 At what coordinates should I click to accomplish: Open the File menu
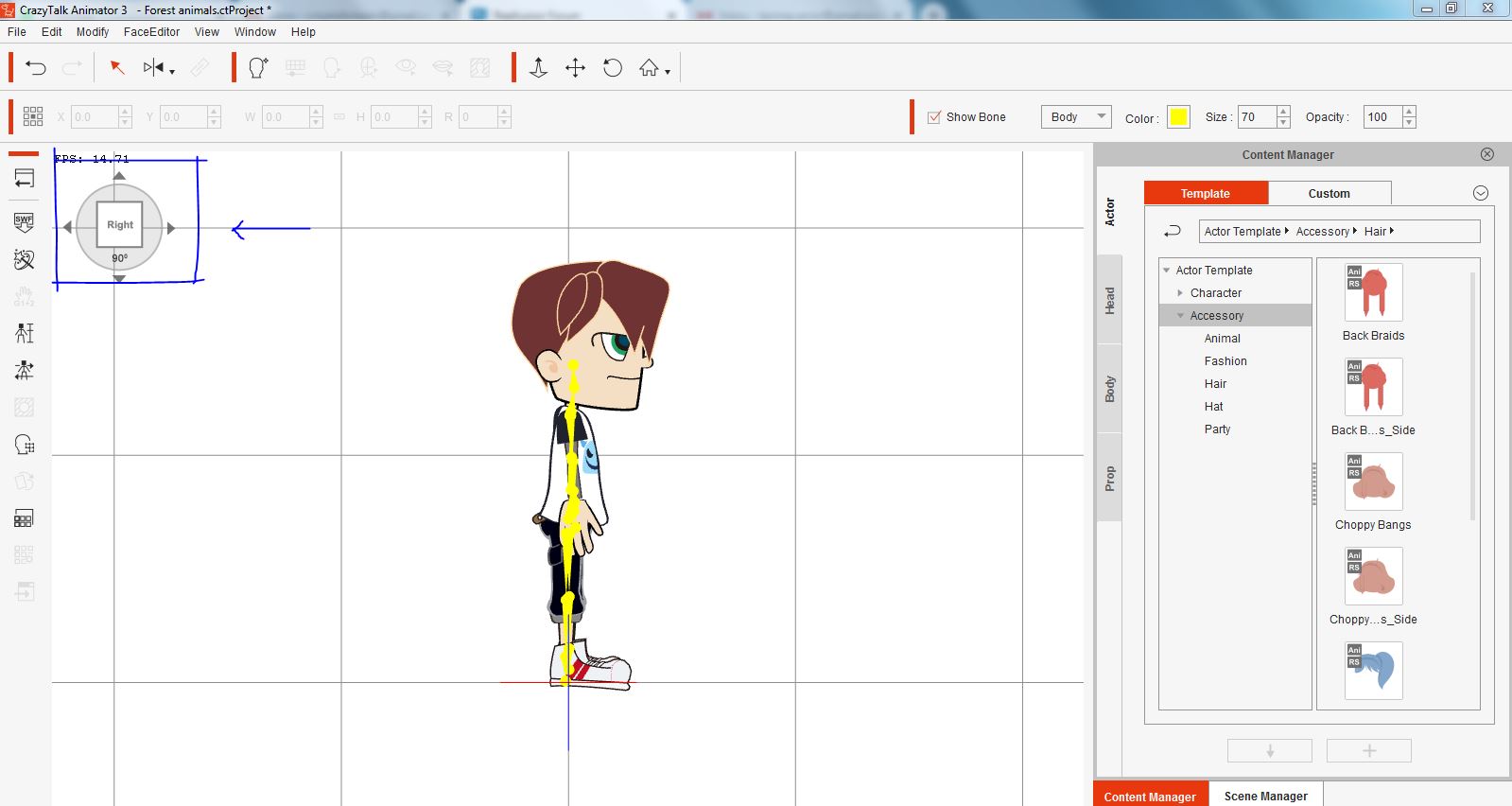pos(17,31)
